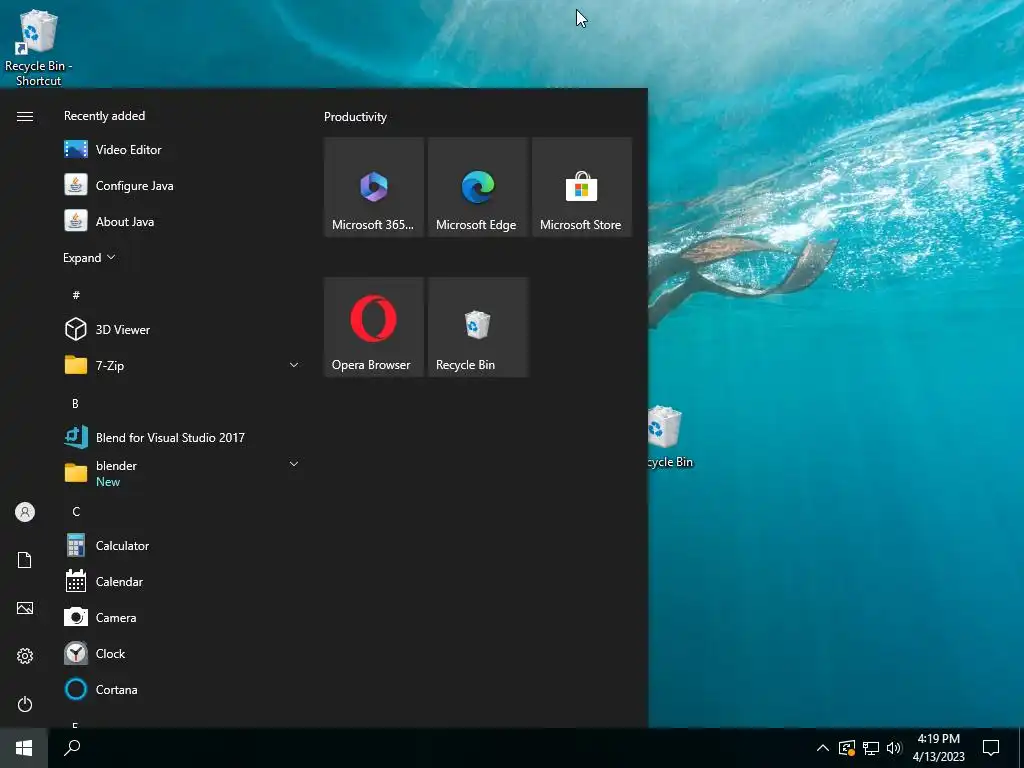
Task: Open Microsoft 365 tile
Action: pyautogui.click(x=374, y=187)
